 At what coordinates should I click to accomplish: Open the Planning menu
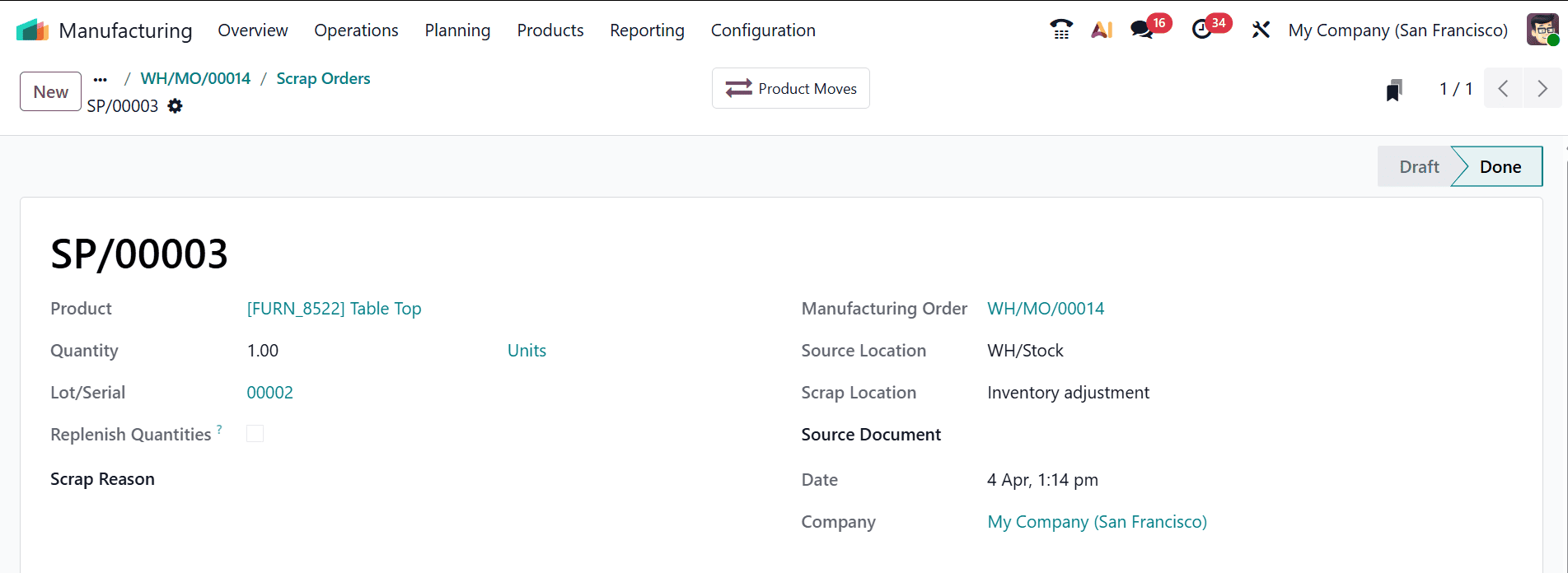point(457,30)
